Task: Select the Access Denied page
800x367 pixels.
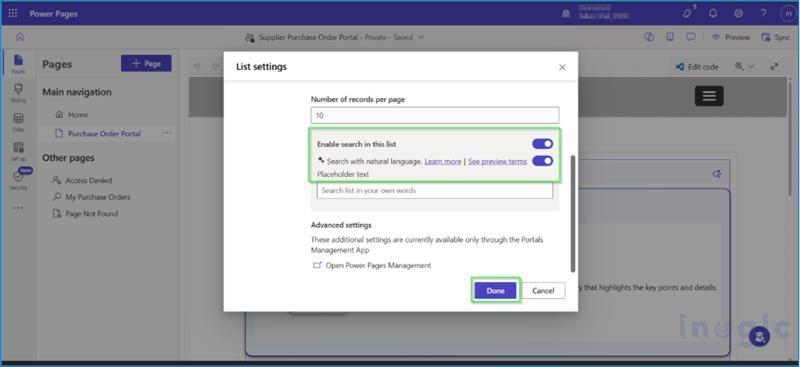Action: [x=82, y=180]
